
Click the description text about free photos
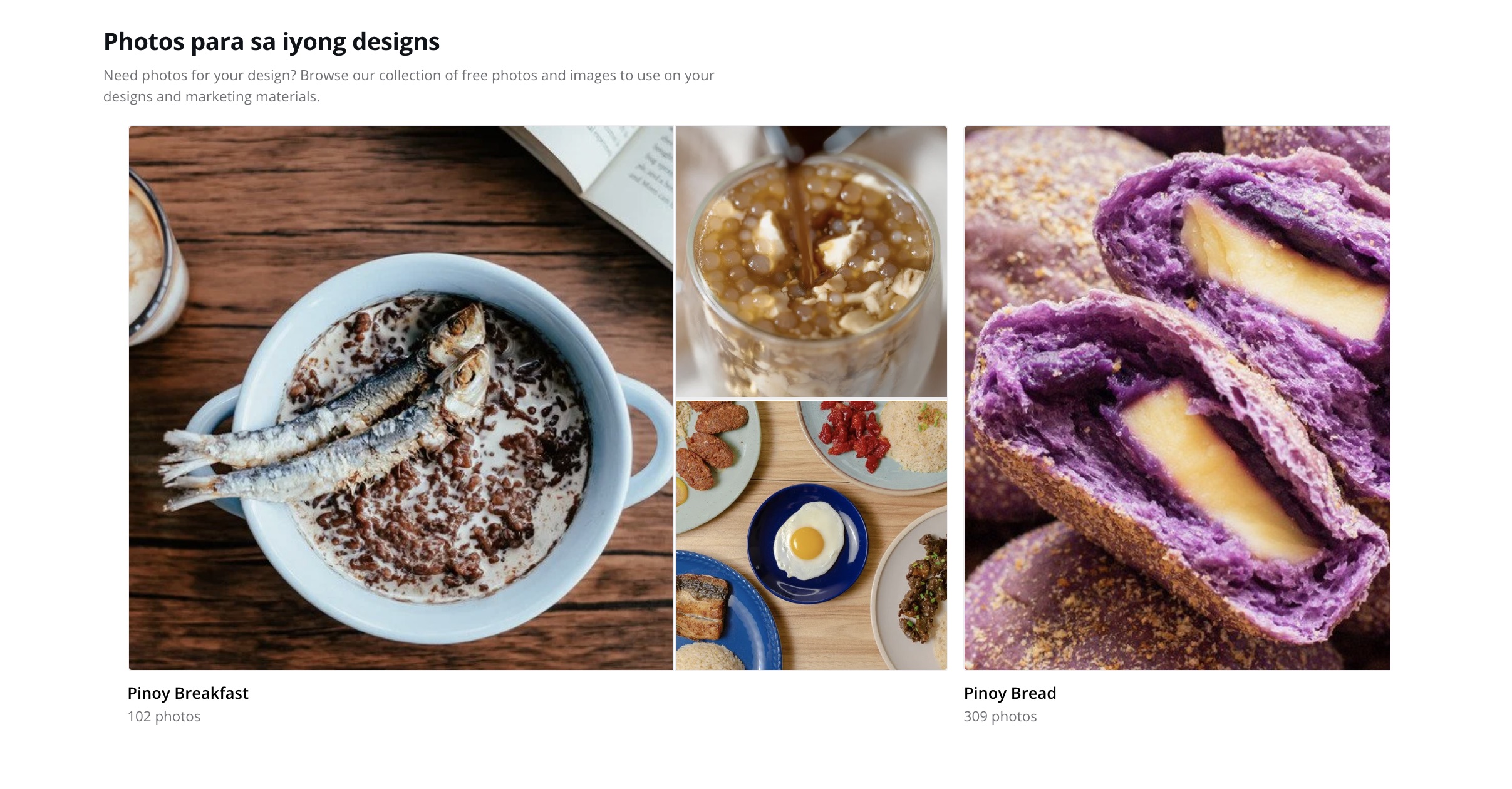pos(408,86)
